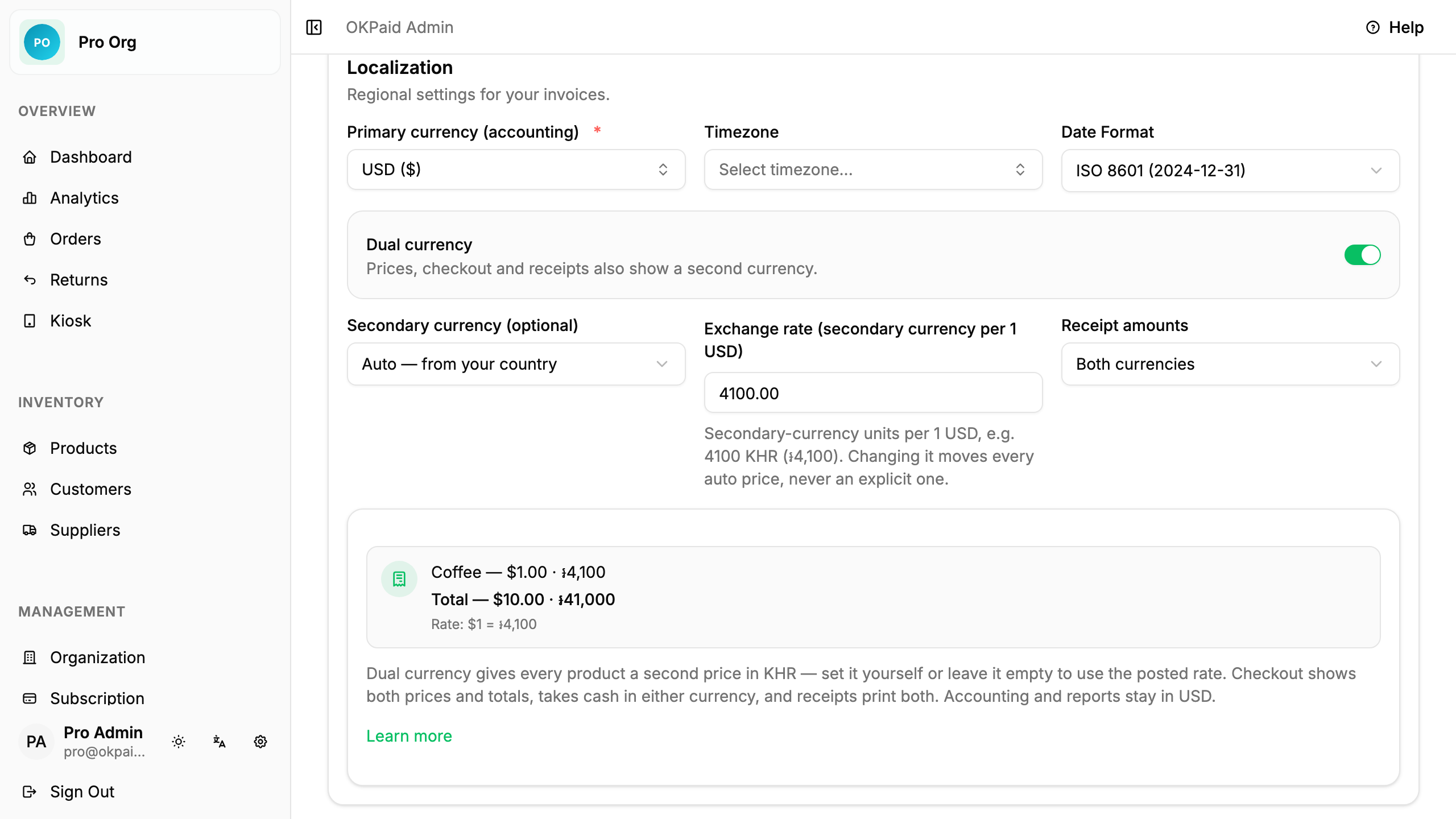Click the Dashboard home icon
Image resolution: width=1456 pixels, height=819 pixels.
tap(30, 157)
